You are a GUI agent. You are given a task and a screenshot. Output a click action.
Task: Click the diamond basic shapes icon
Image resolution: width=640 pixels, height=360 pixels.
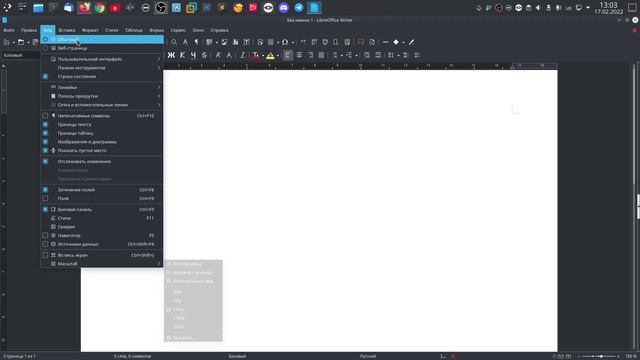(396, 42)
